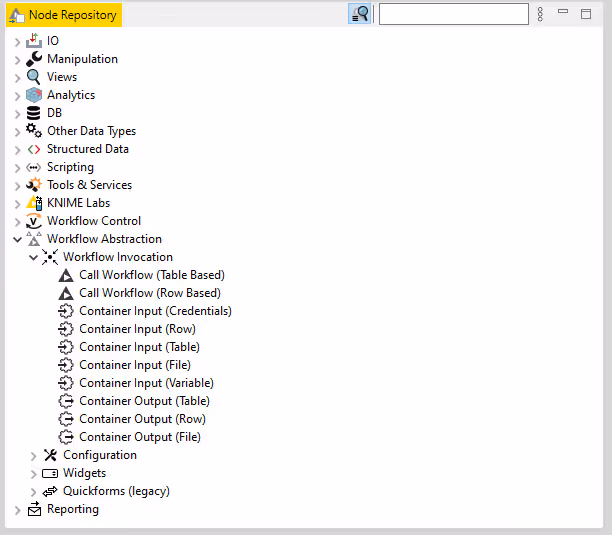Image resolution: width=612 pixels, height=535 pixels.
Task: Collapse the Workflow Abstraction category
Action: point(17,240)
